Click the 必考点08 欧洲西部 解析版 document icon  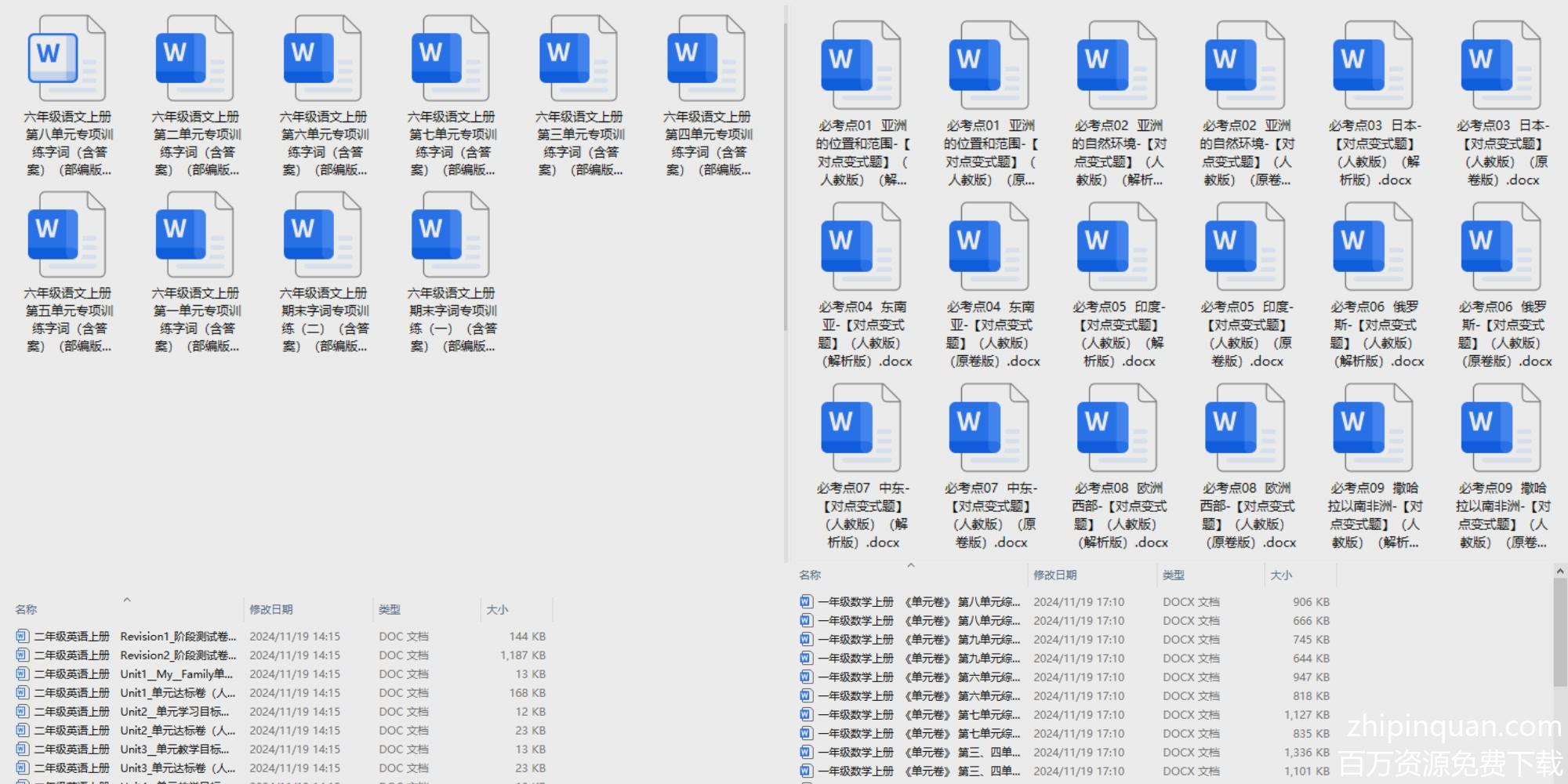[1116, 427]
